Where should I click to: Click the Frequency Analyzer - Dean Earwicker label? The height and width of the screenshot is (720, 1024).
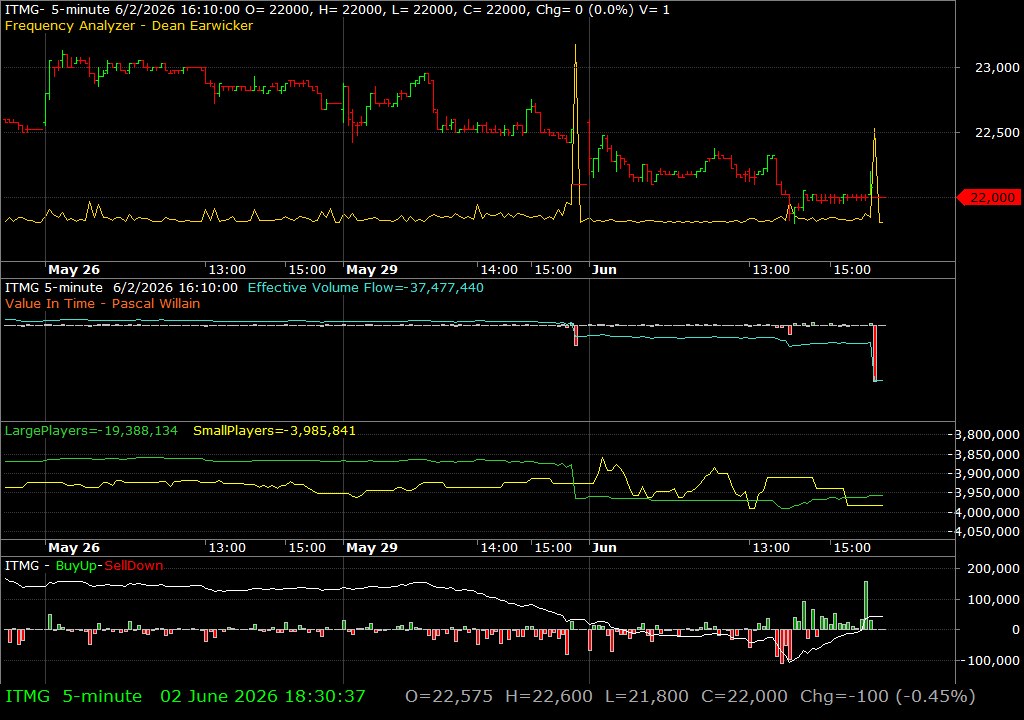[129, 25]
